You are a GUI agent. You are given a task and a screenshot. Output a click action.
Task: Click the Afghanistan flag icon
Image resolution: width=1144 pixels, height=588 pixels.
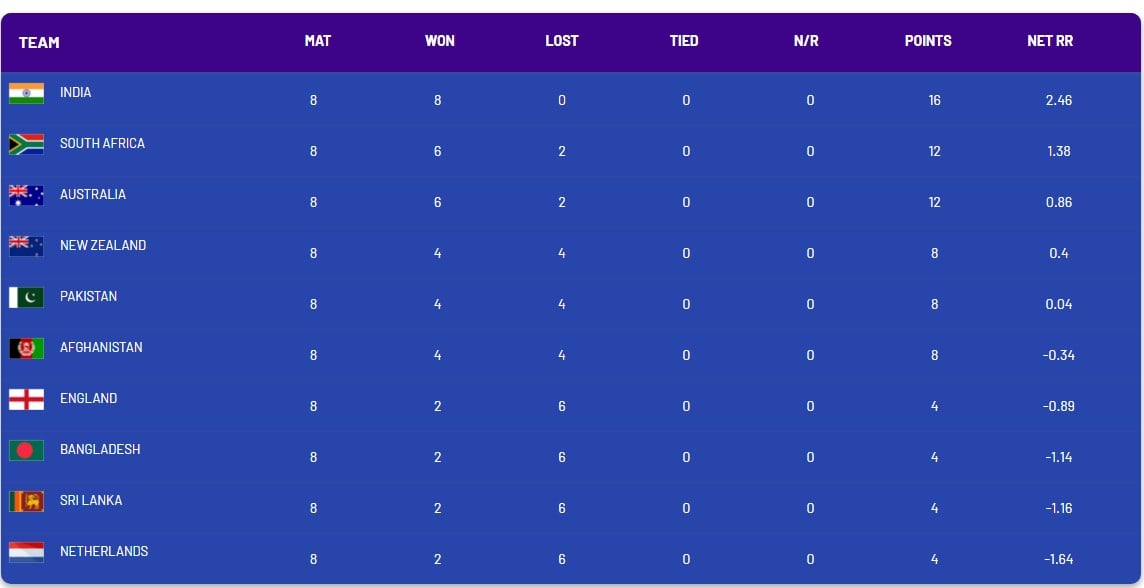(x=26, y=348)
